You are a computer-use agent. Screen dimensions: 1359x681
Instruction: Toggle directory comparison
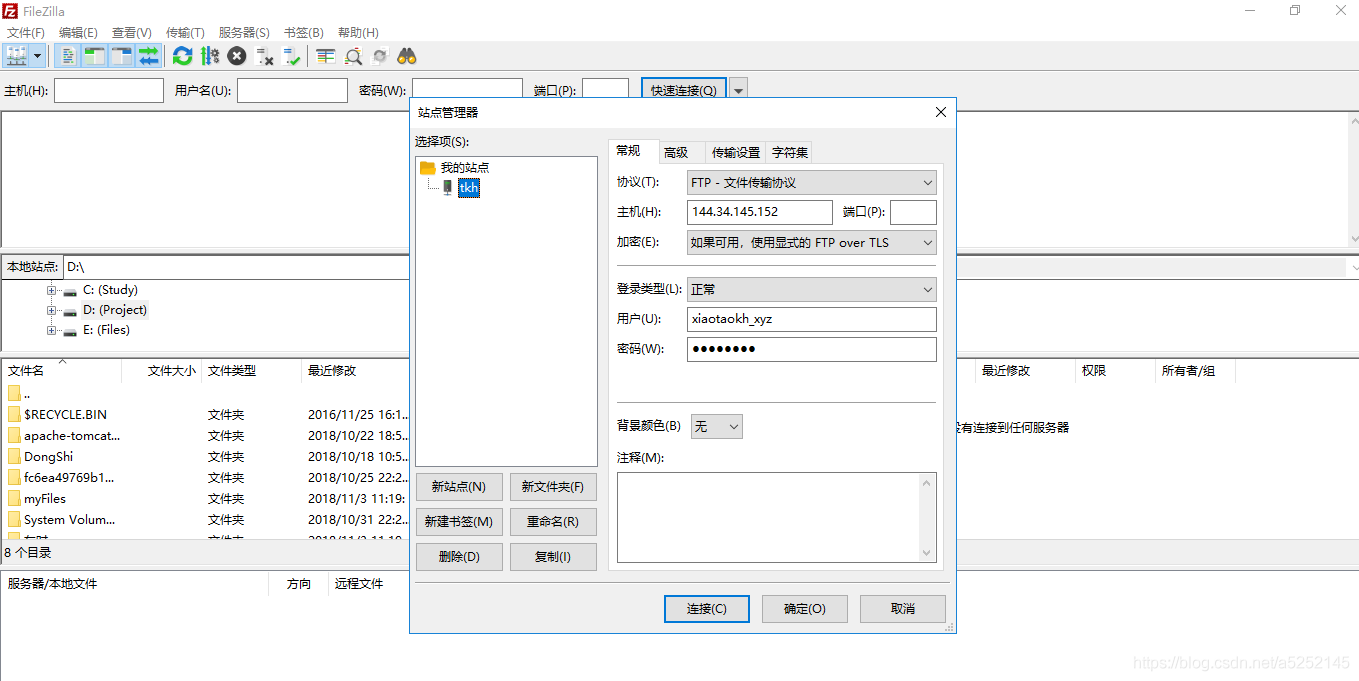(x=353, y=55)
